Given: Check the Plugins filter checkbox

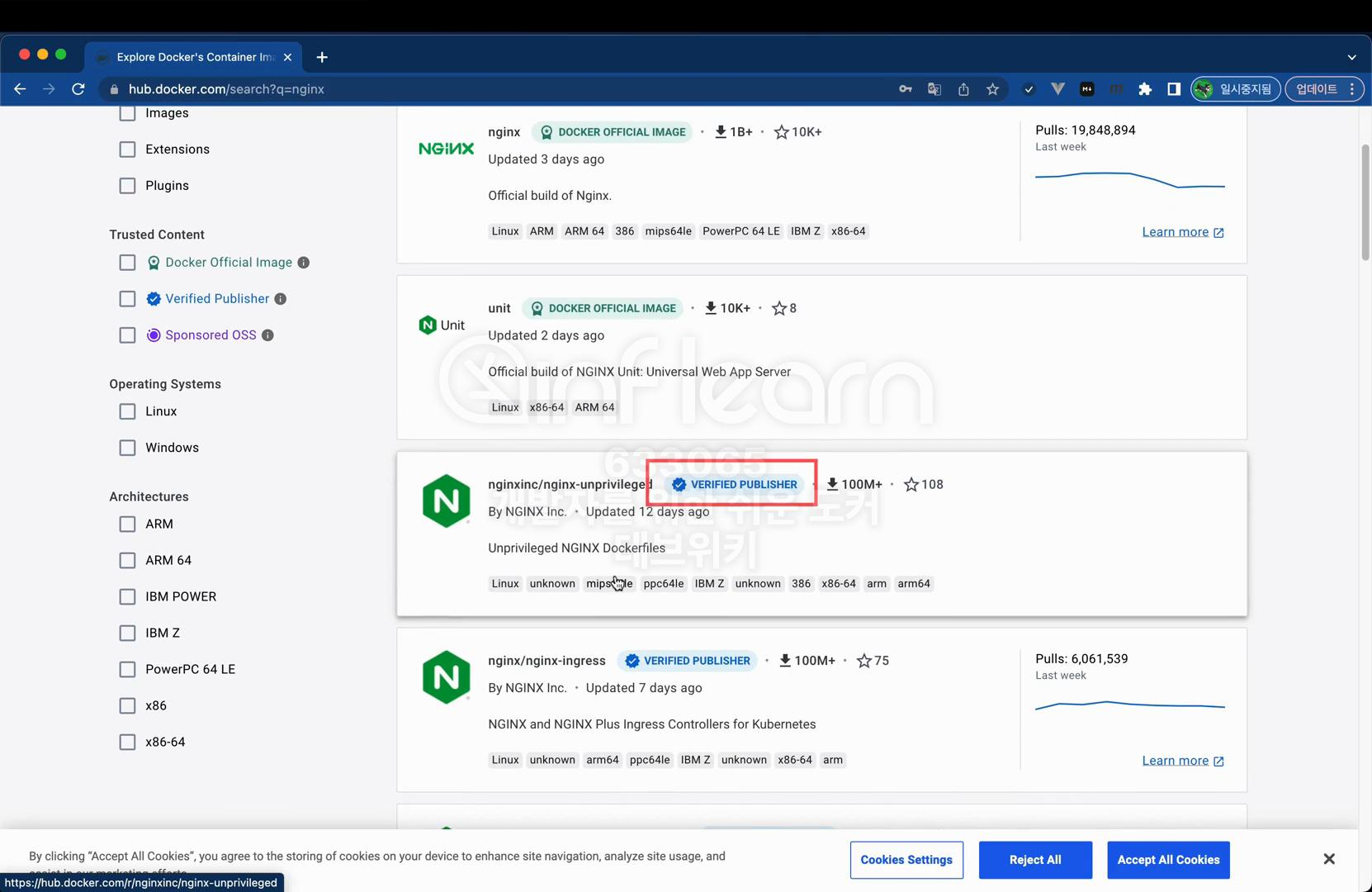Looking at the screenshot, I should click(x=127, y=186).
